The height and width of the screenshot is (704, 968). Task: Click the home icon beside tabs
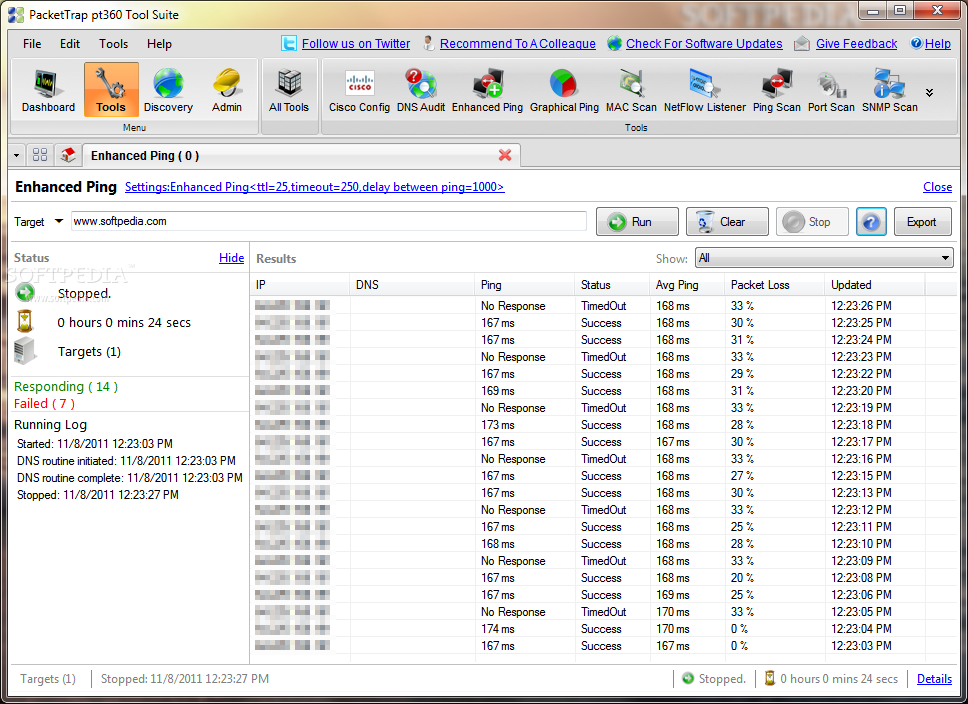tap(68, 155)
